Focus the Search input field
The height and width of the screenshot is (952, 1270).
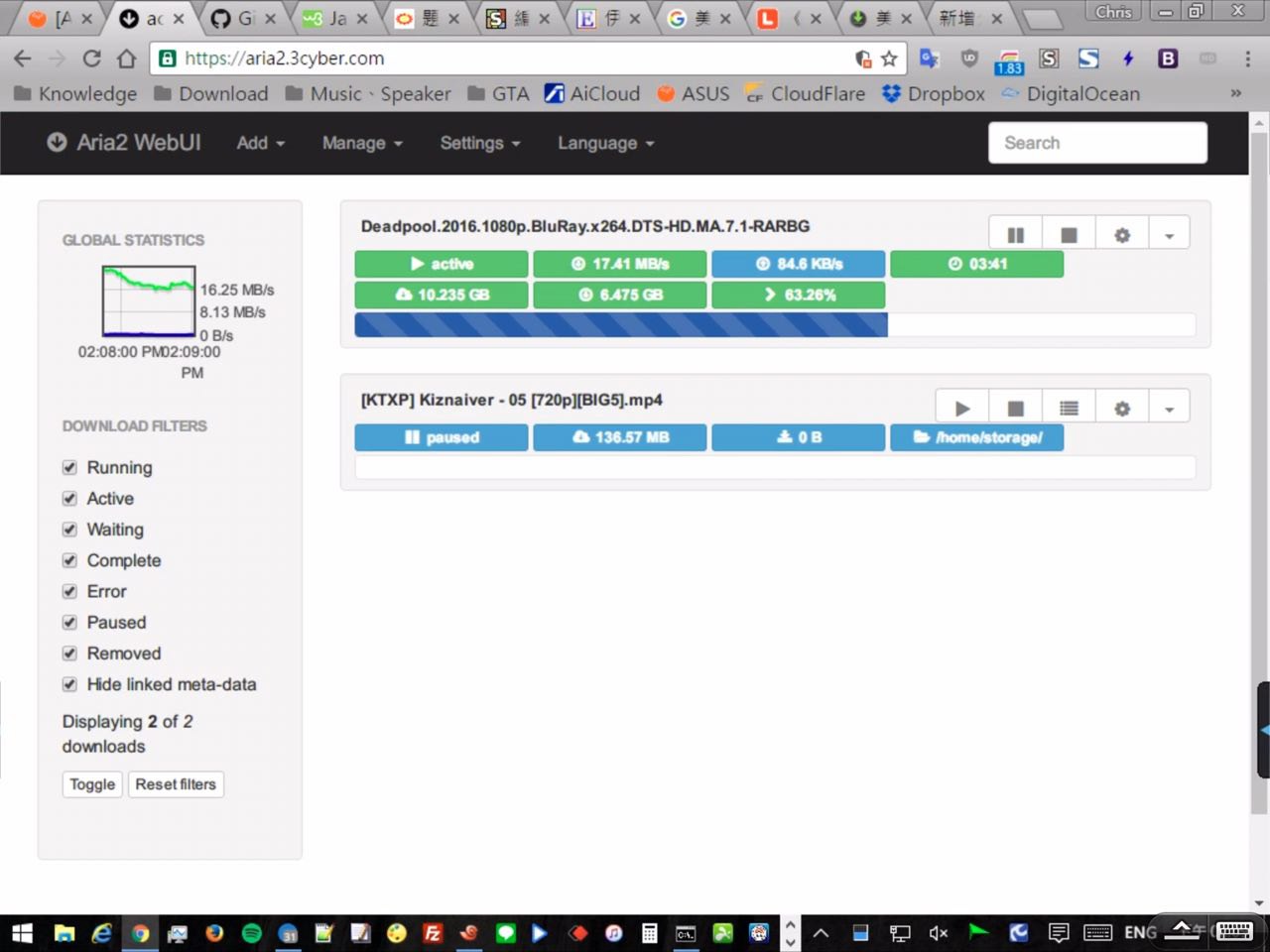click(x=1097, y=143)
